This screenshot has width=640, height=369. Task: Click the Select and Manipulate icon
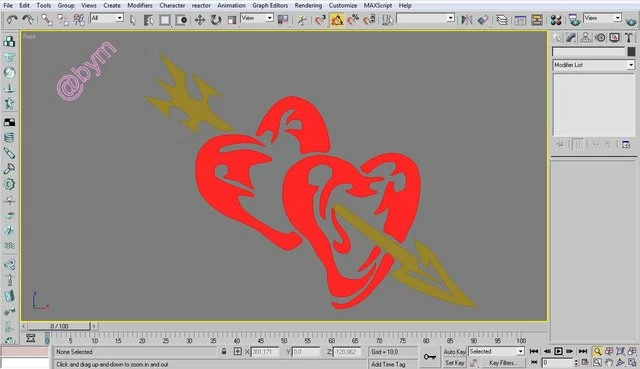point(302,20)
